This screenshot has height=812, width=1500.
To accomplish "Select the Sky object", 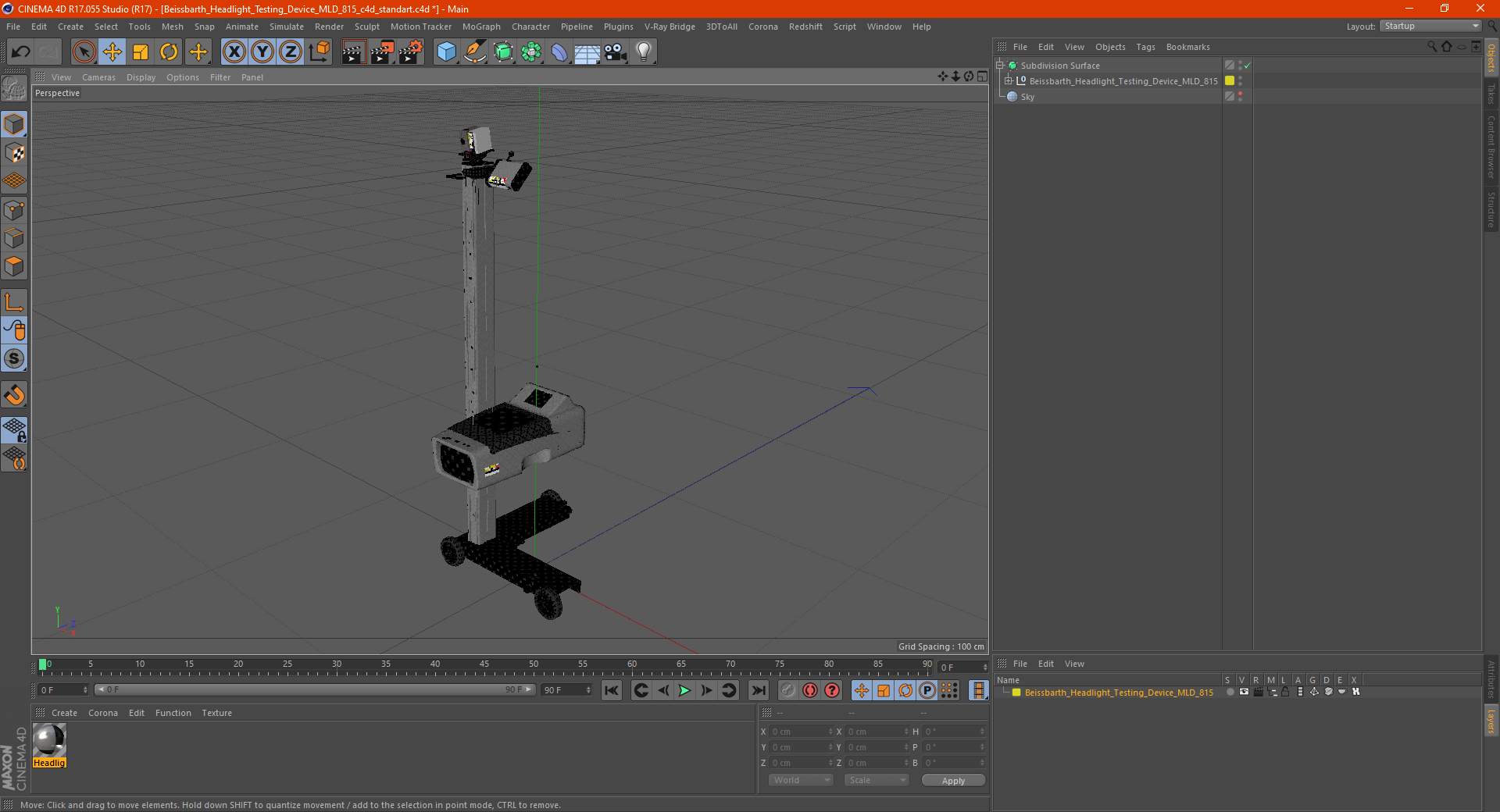I will [1027, 97].
